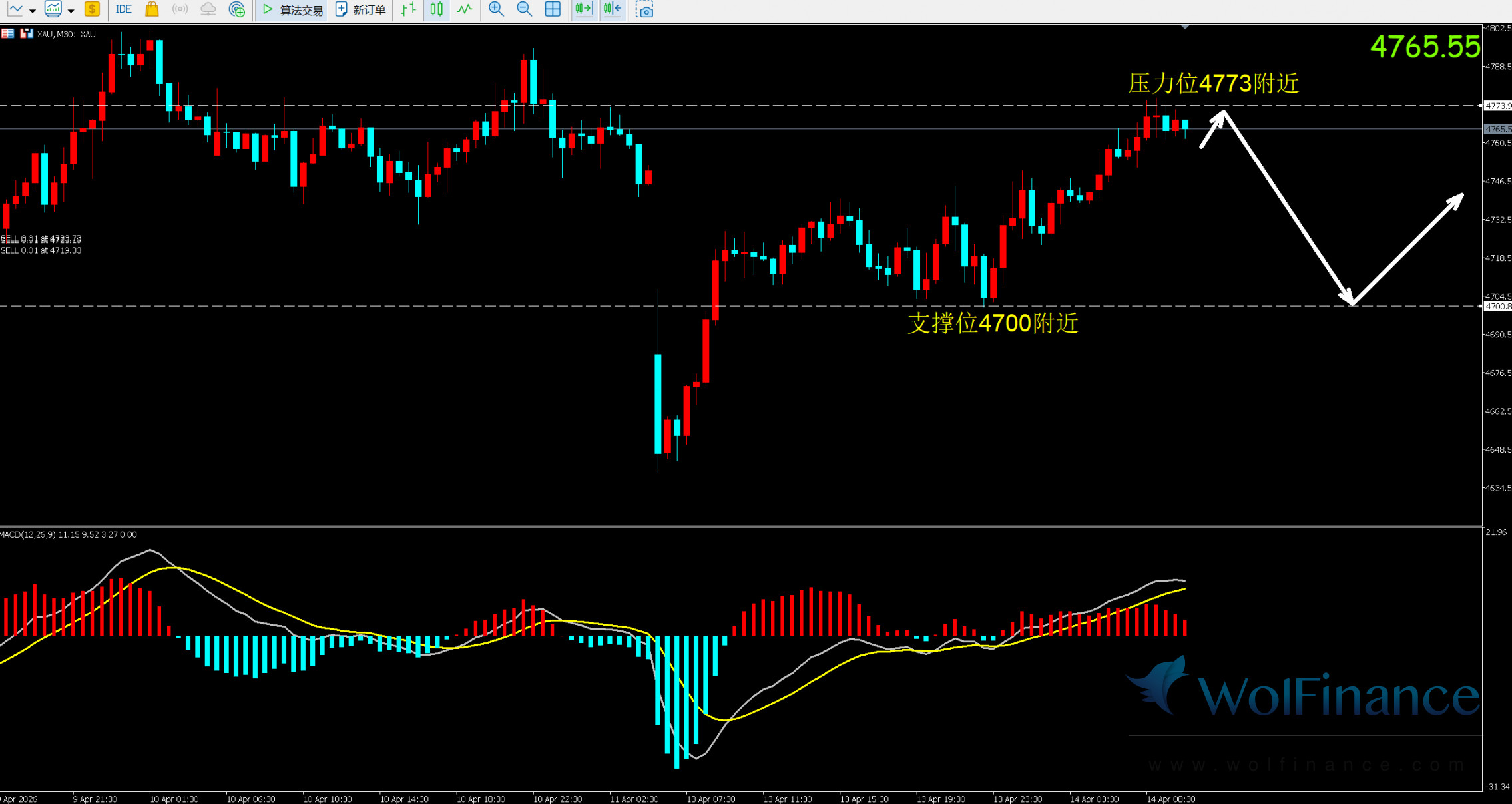The image size is (1512, 804).
Task: Click the zoom in magnifier icon
Action: [496, 9]
